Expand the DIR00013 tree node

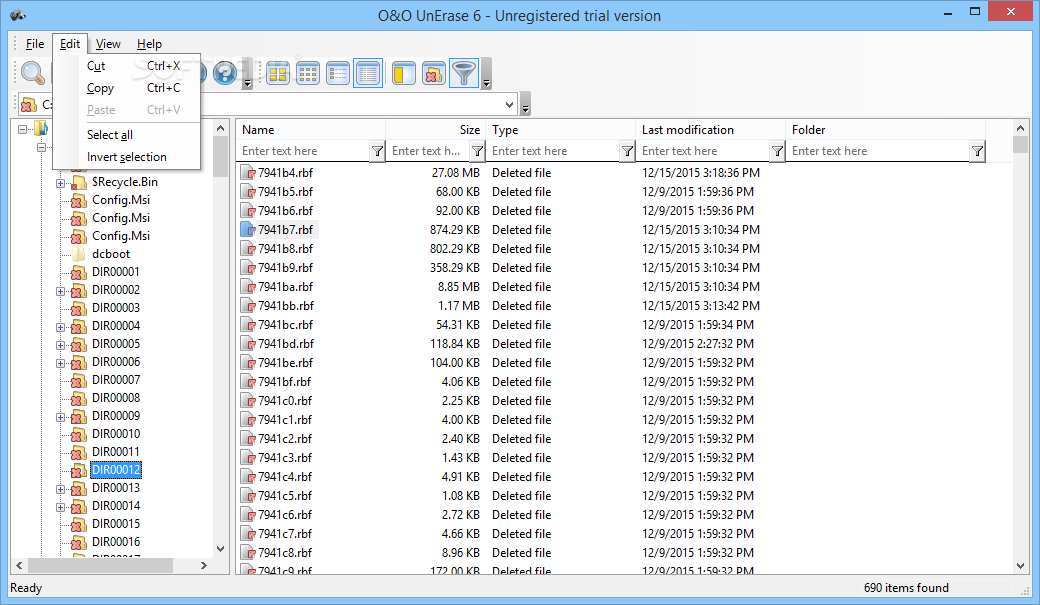click(x=60, y=489)
